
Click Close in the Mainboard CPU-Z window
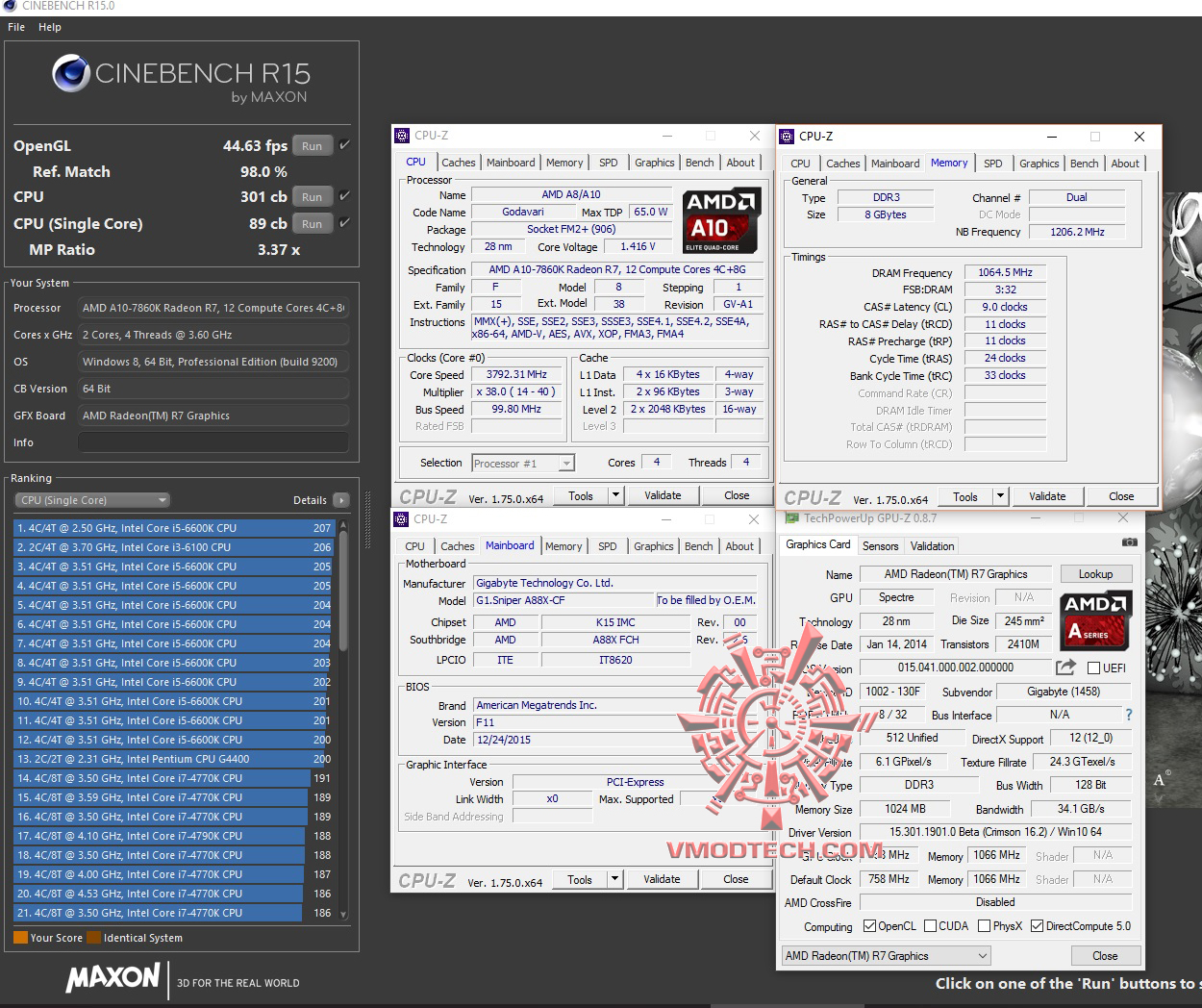coord(736,879)
